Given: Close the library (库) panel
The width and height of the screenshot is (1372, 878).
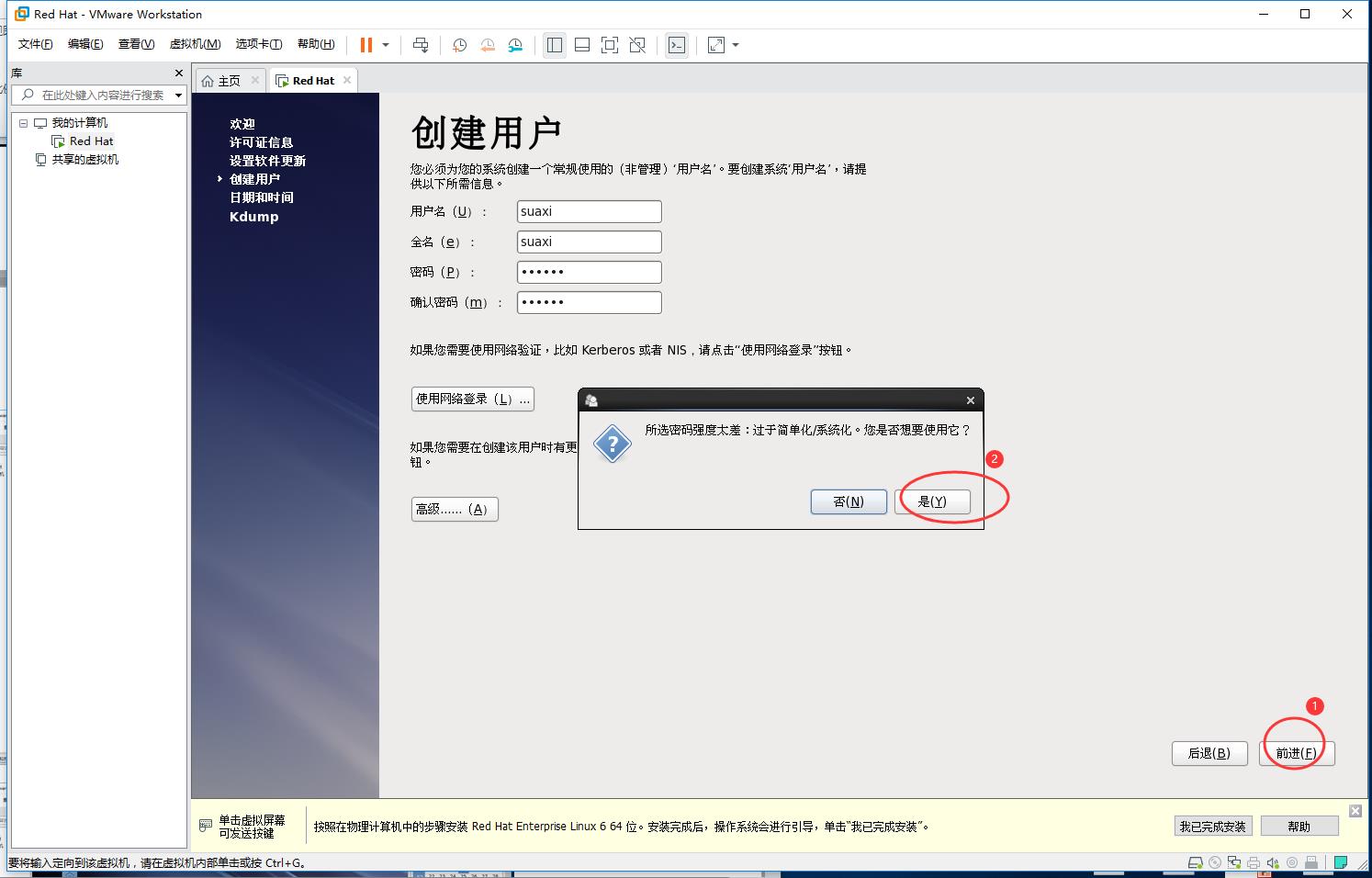Looking at the screenshot, I should click(179, 73).
